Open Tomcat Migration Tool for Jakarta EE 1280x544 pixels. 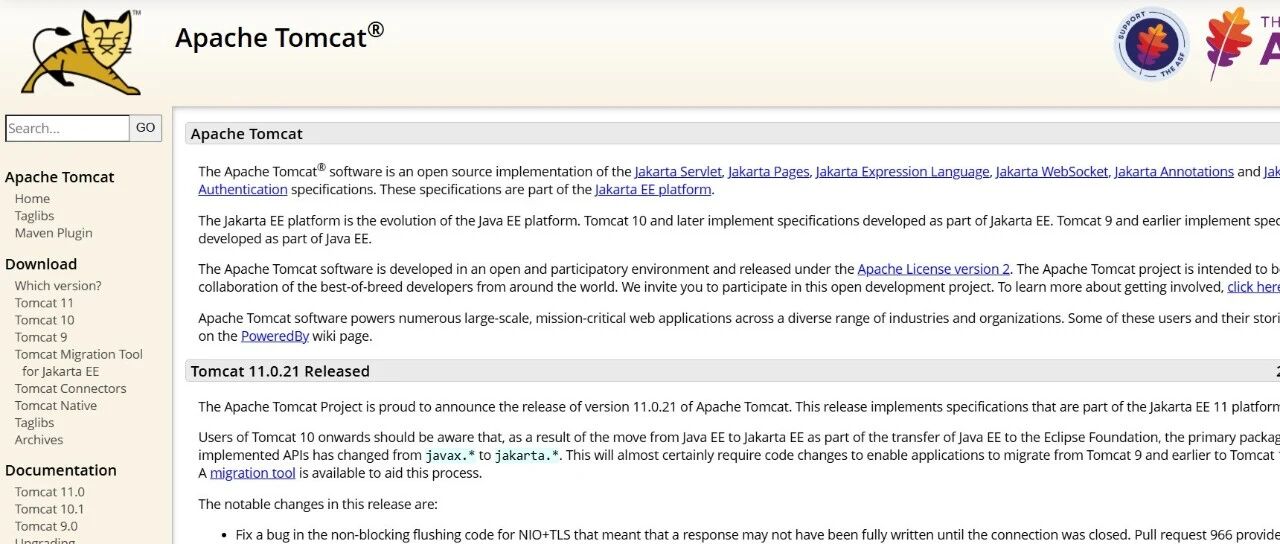(79, 363)
